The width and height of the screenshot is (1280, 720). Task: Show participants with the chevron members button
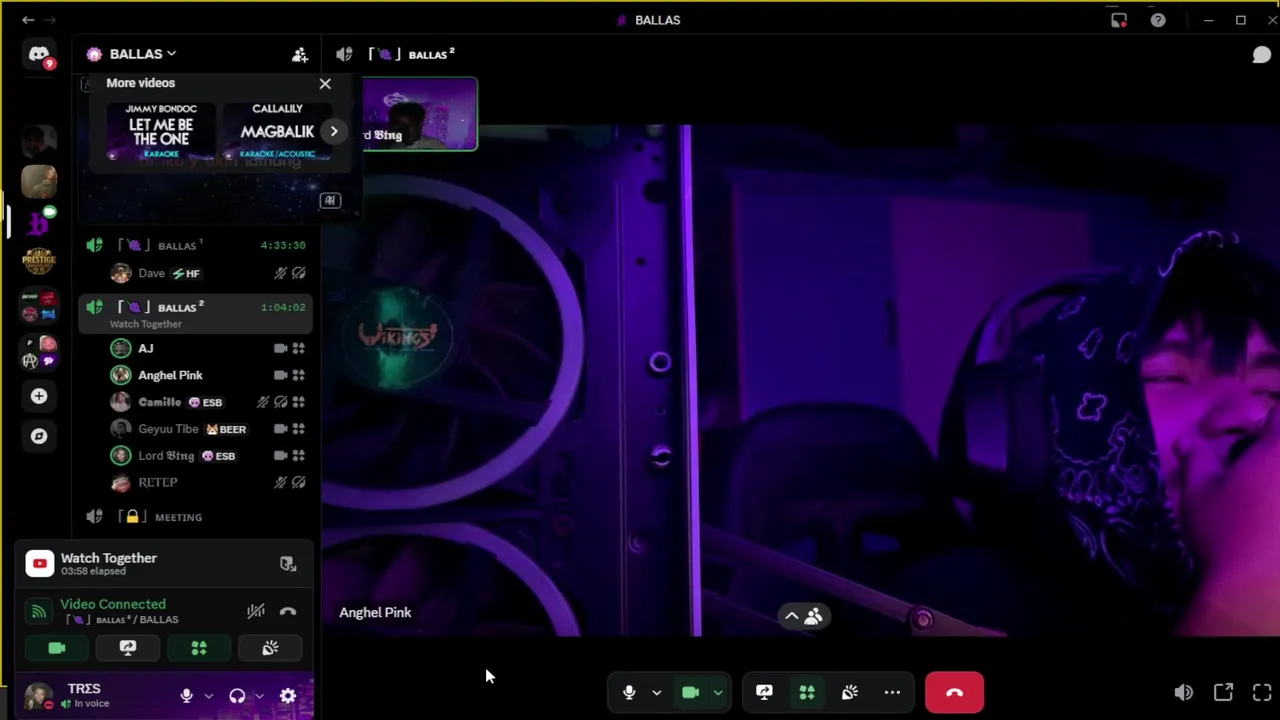(x=802, y=616)
